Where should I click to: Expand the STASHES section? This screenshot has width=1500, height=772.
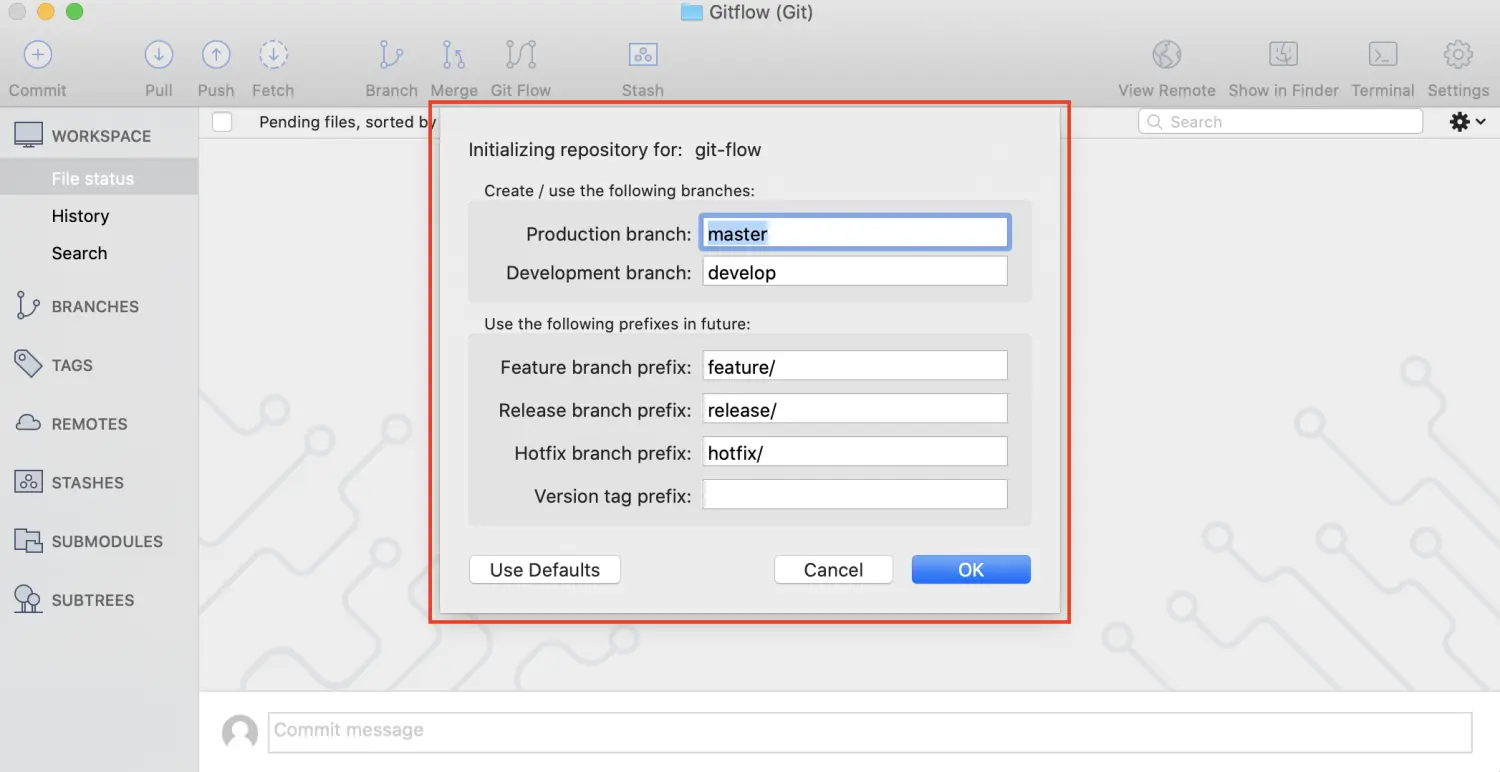[x=88, y=482]
